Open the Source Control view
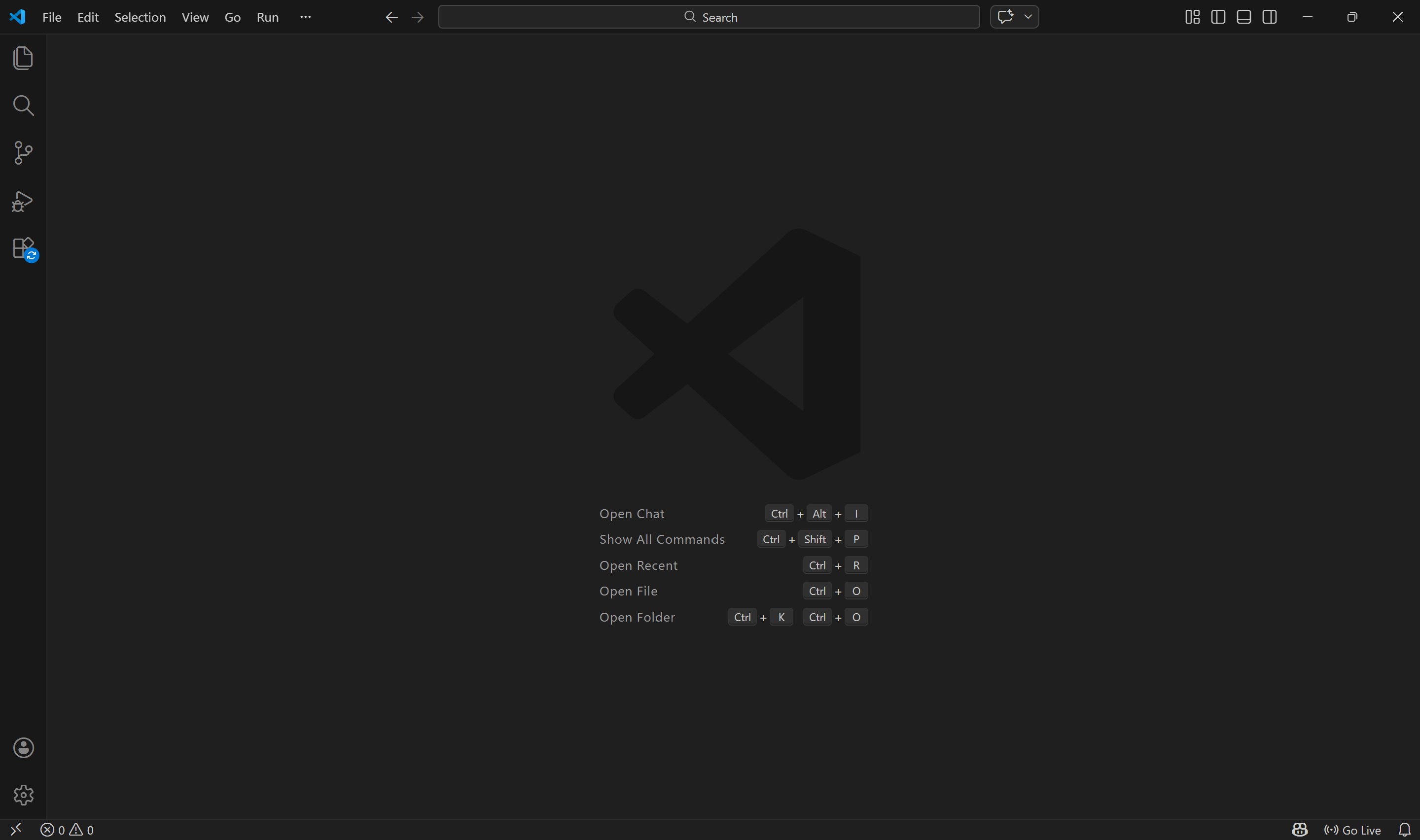The image size is (1420, 840). point(23,153)
